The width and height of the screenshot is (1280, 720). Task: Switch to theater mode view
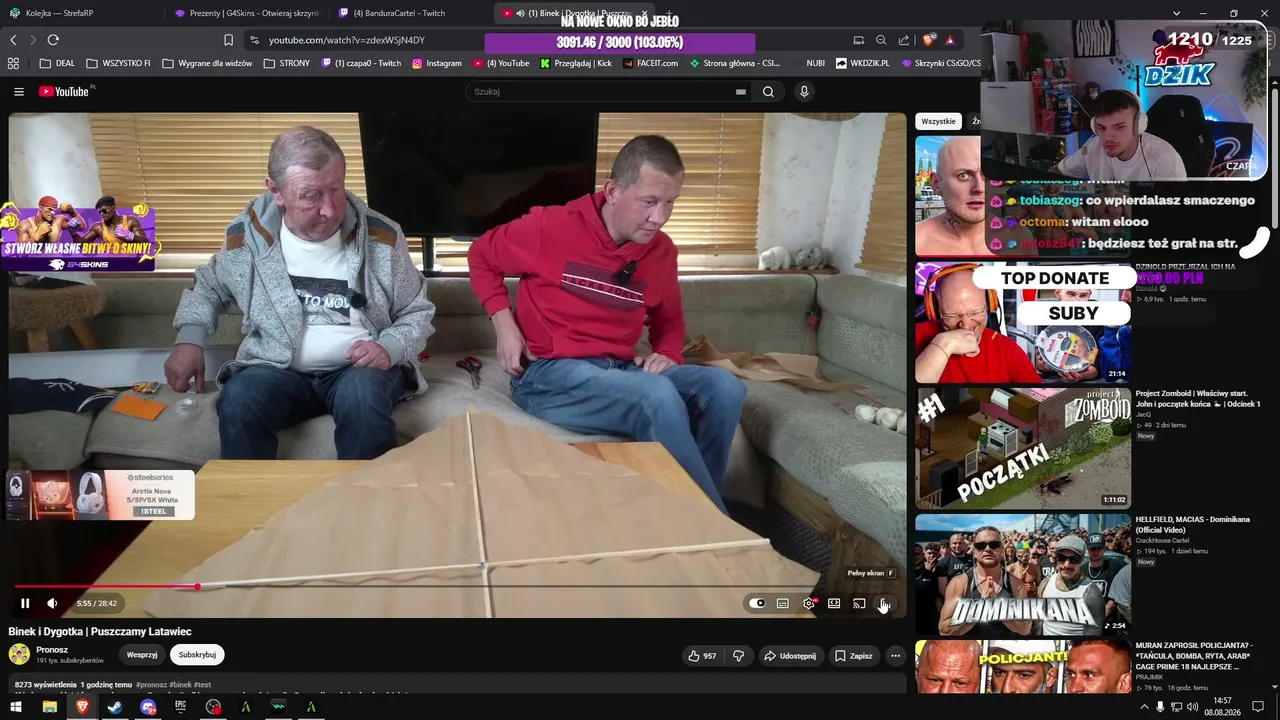point(834,603)
